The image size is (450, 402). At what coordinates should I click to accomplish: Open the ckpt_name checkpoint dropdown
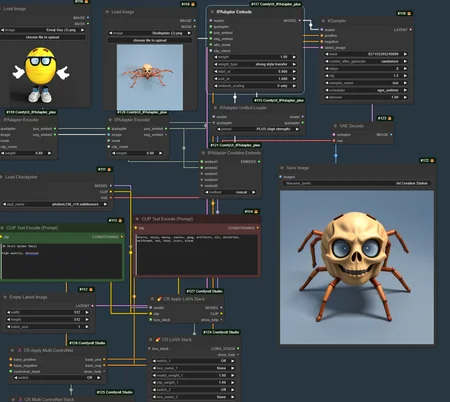(55, 204)
